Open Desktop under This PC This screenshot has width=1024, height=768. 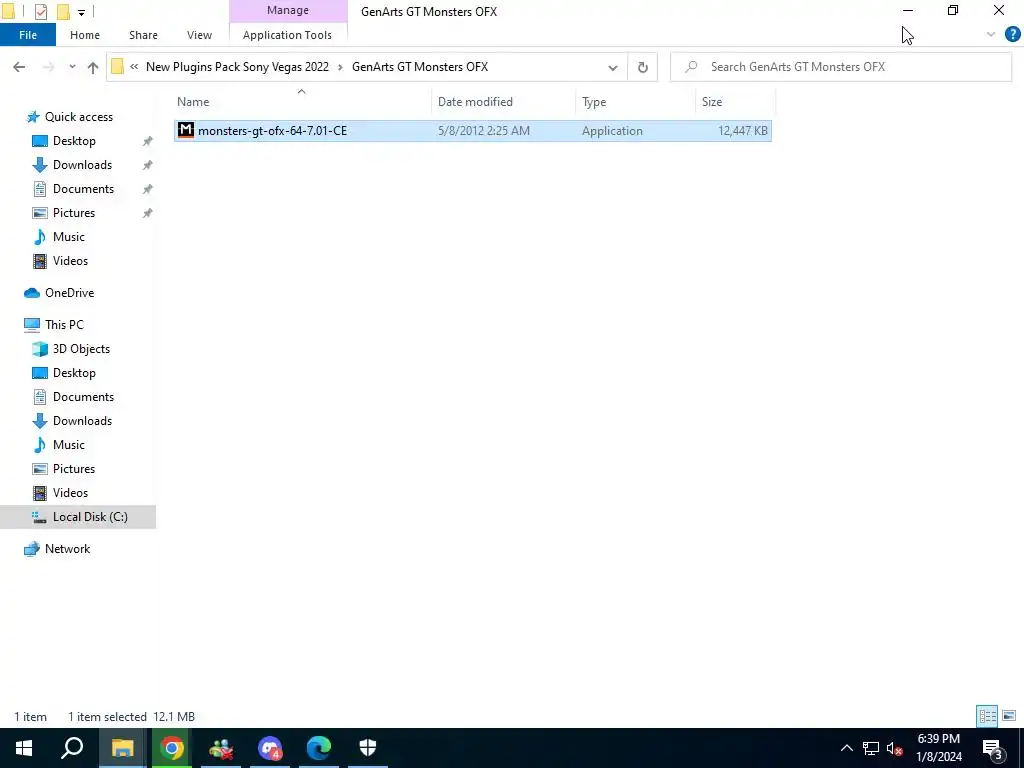(74, 373)
